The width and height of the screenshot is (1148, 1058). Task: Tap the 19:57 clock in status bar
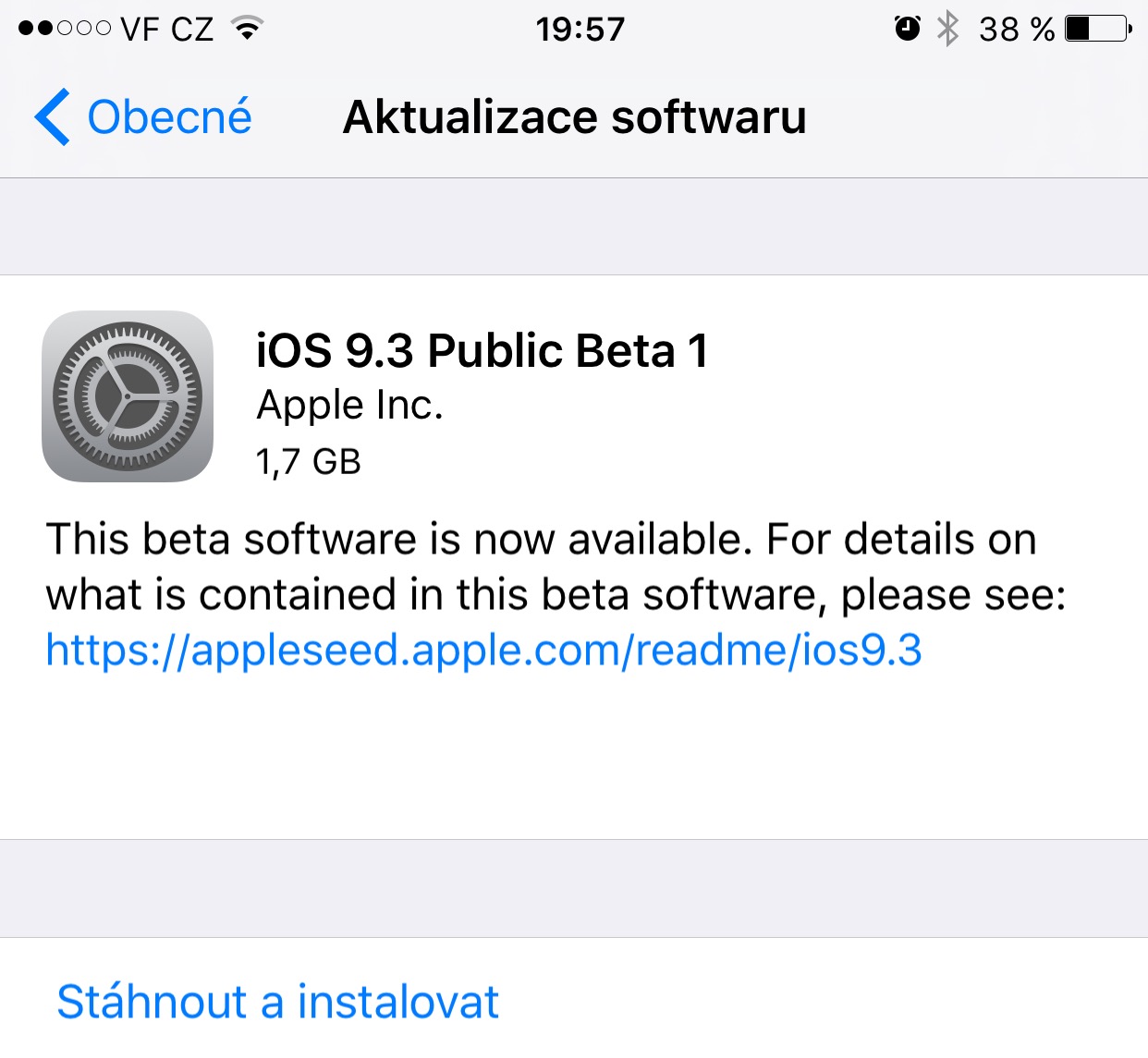pos(580,29)
